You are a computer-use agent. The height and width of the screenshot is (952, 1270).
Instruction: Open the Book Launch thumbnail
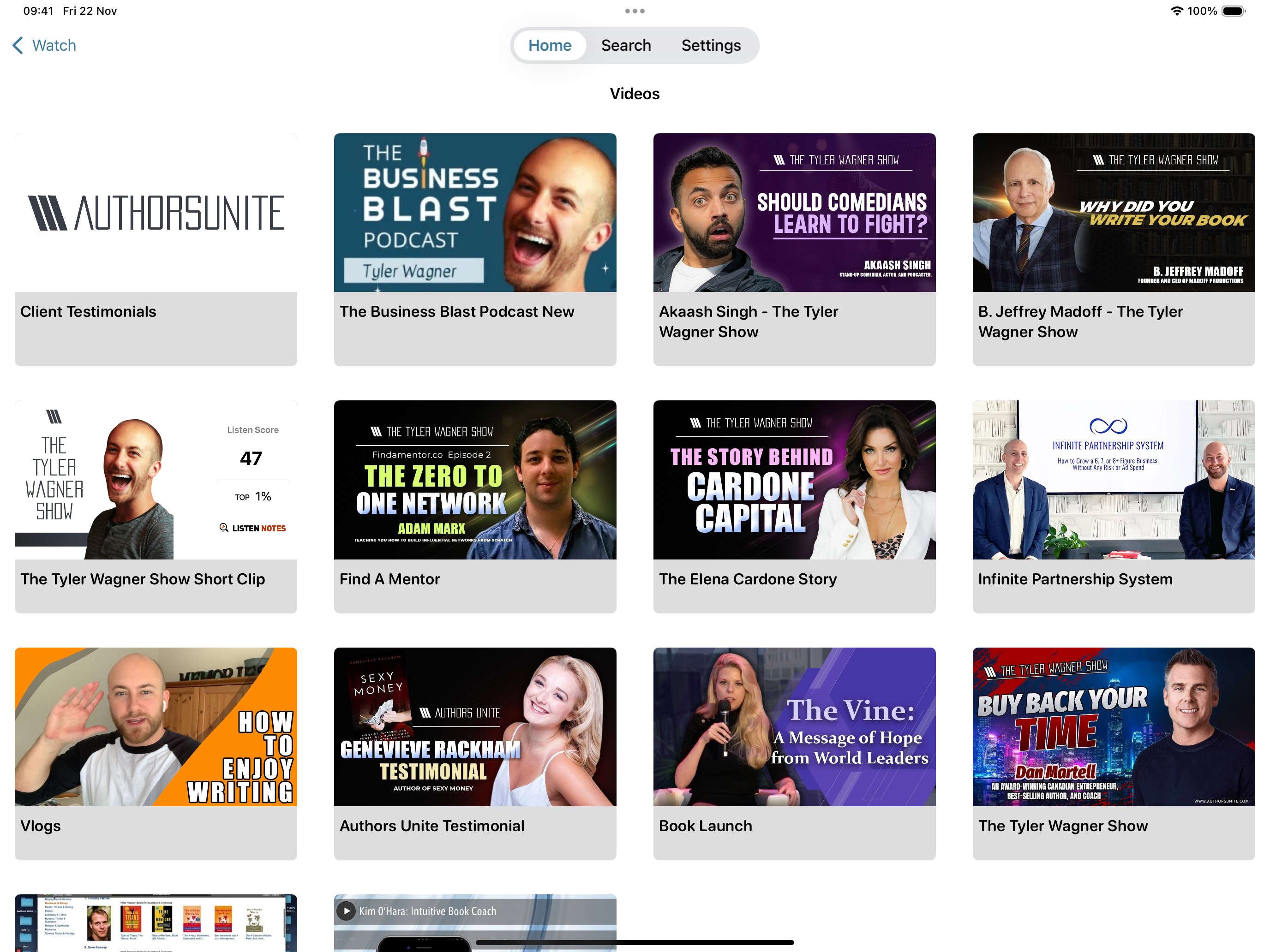click(794, 727)
